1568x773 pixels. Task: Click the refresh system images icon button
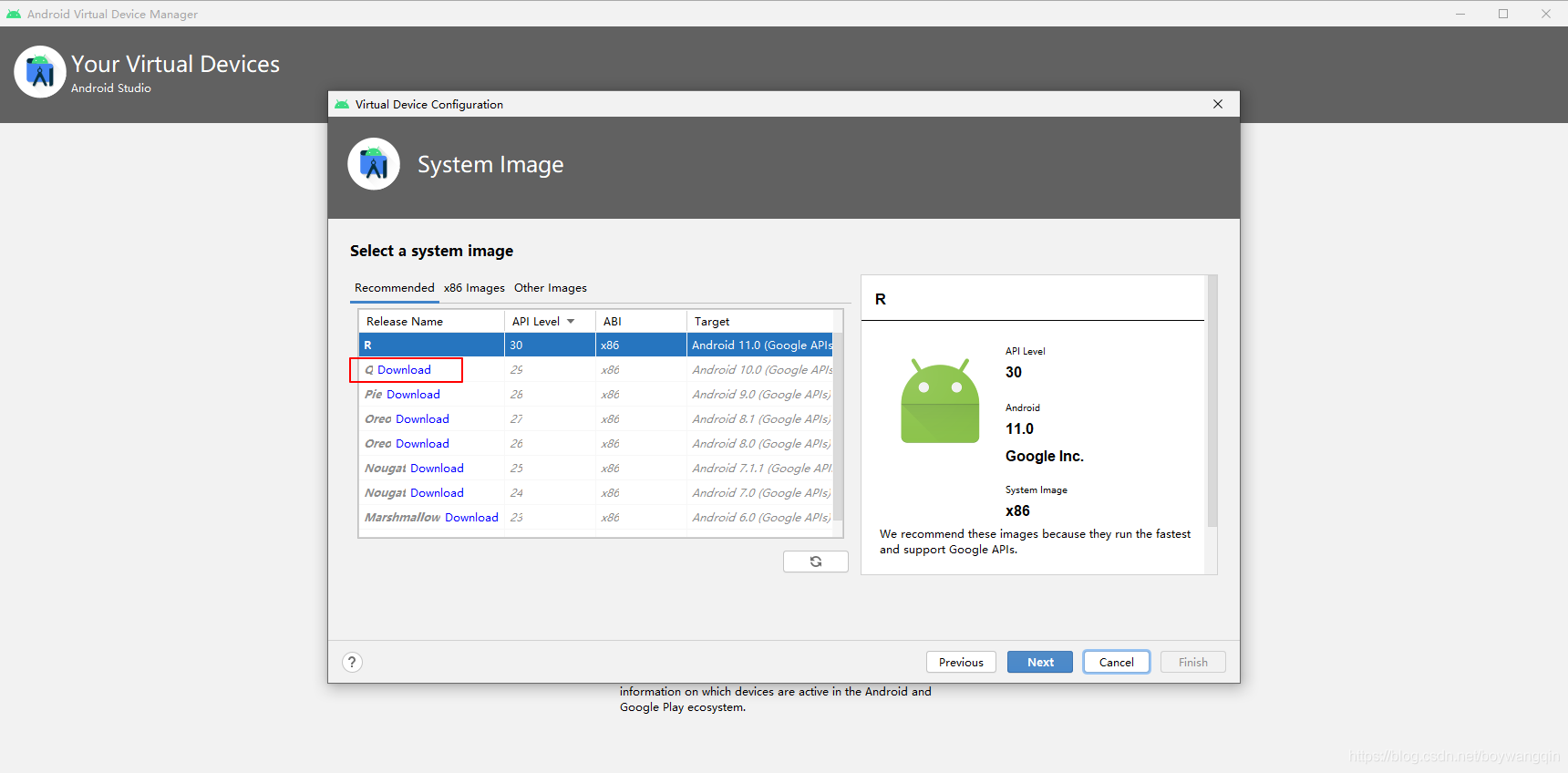816,562
